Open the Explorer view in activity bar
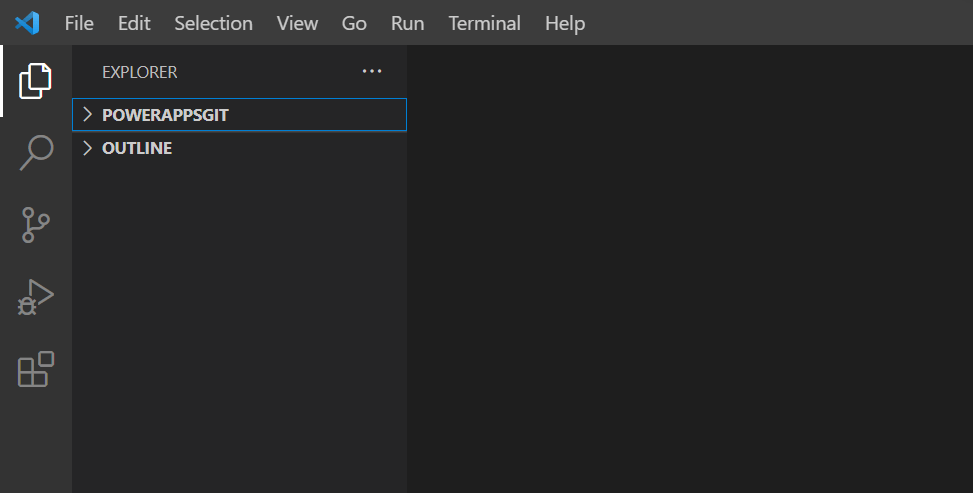 (x=35, y=81)
